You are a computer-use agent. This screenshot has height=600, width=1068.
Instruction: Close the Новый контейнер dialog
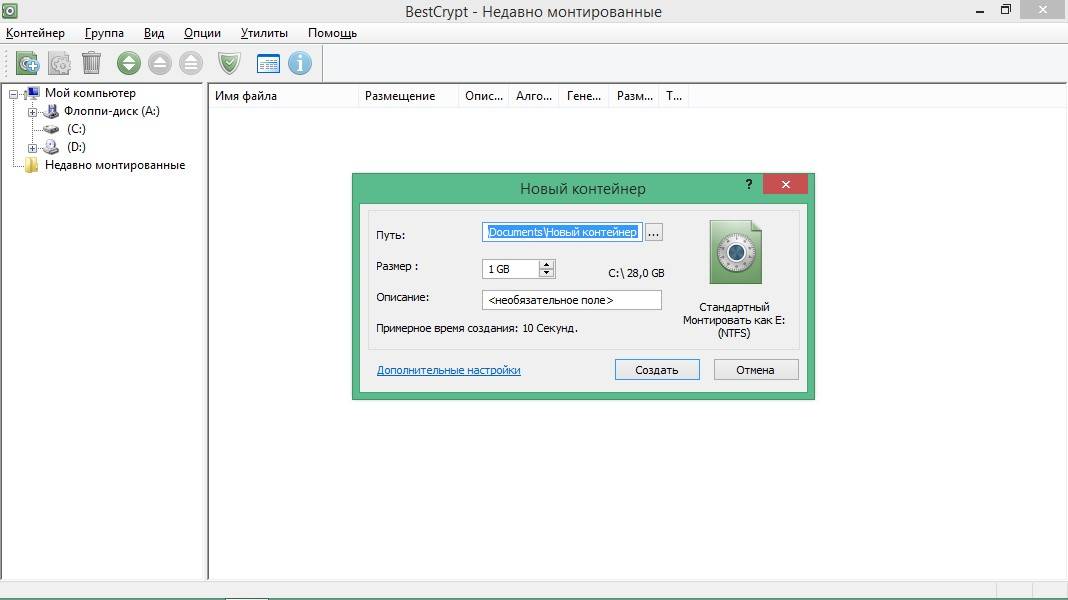[785, 184]
